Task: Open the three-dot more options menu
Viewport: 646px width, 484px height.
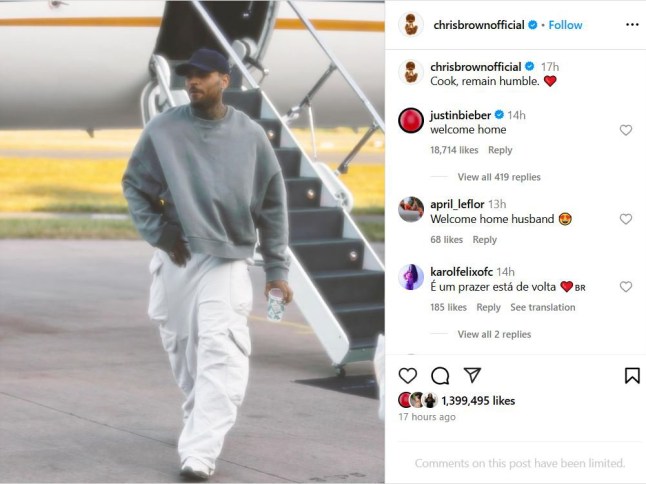Action: [632, 25]
